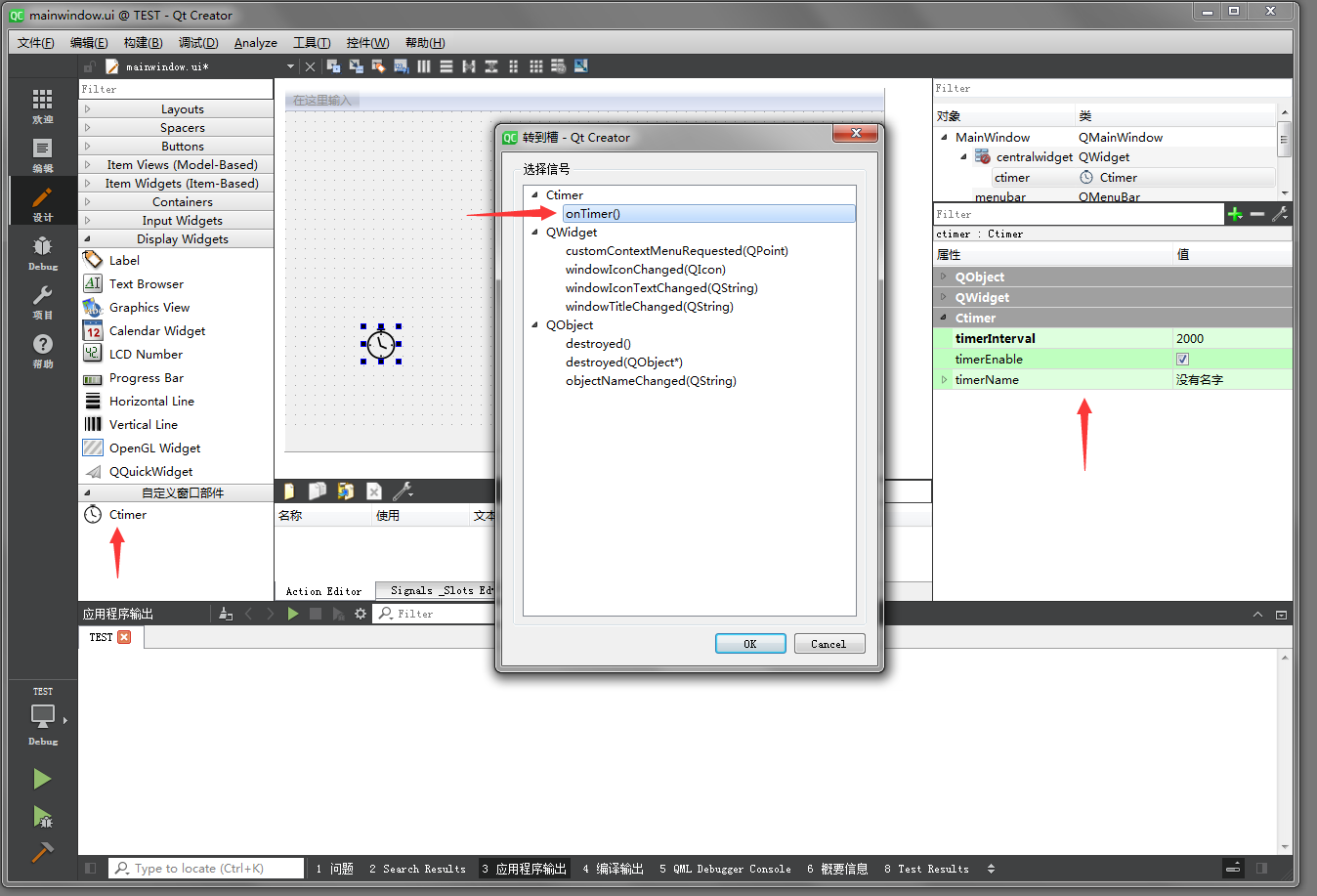Clear application output with broom icon

pos(226,614)
